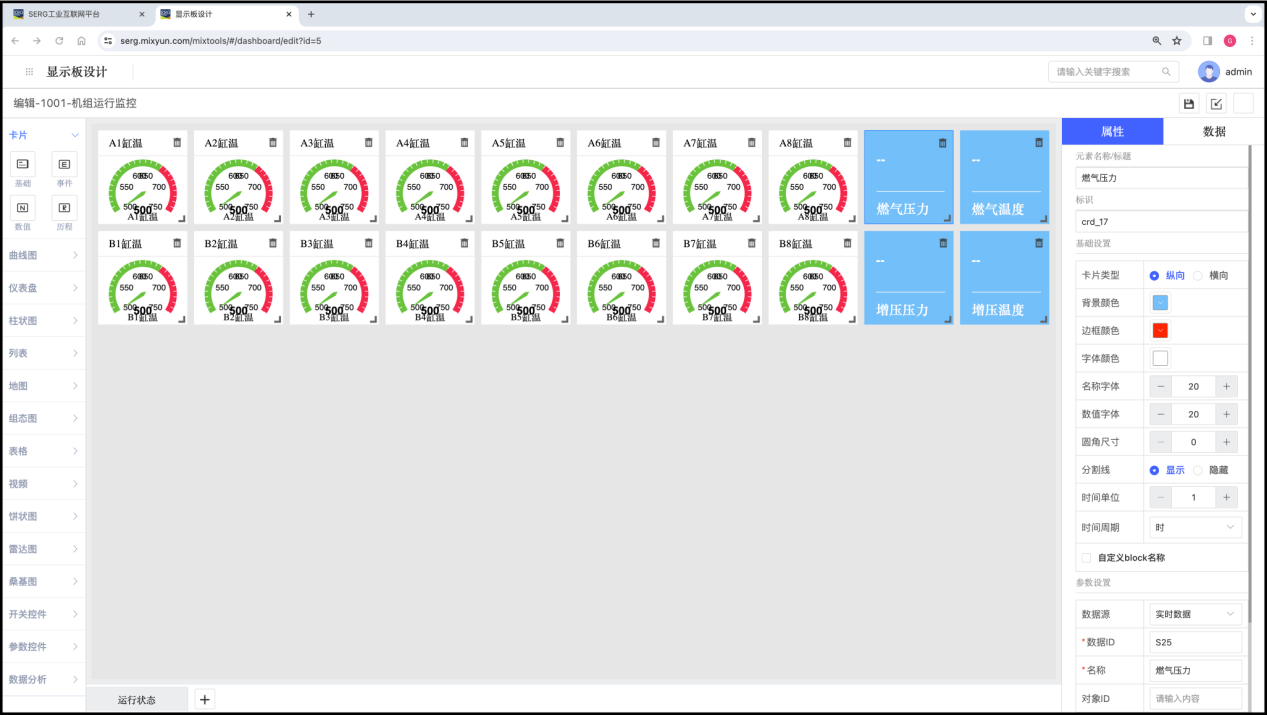Click the trash icon on B8缸温 card
The image size is (1267, 715).
[847, 243]
